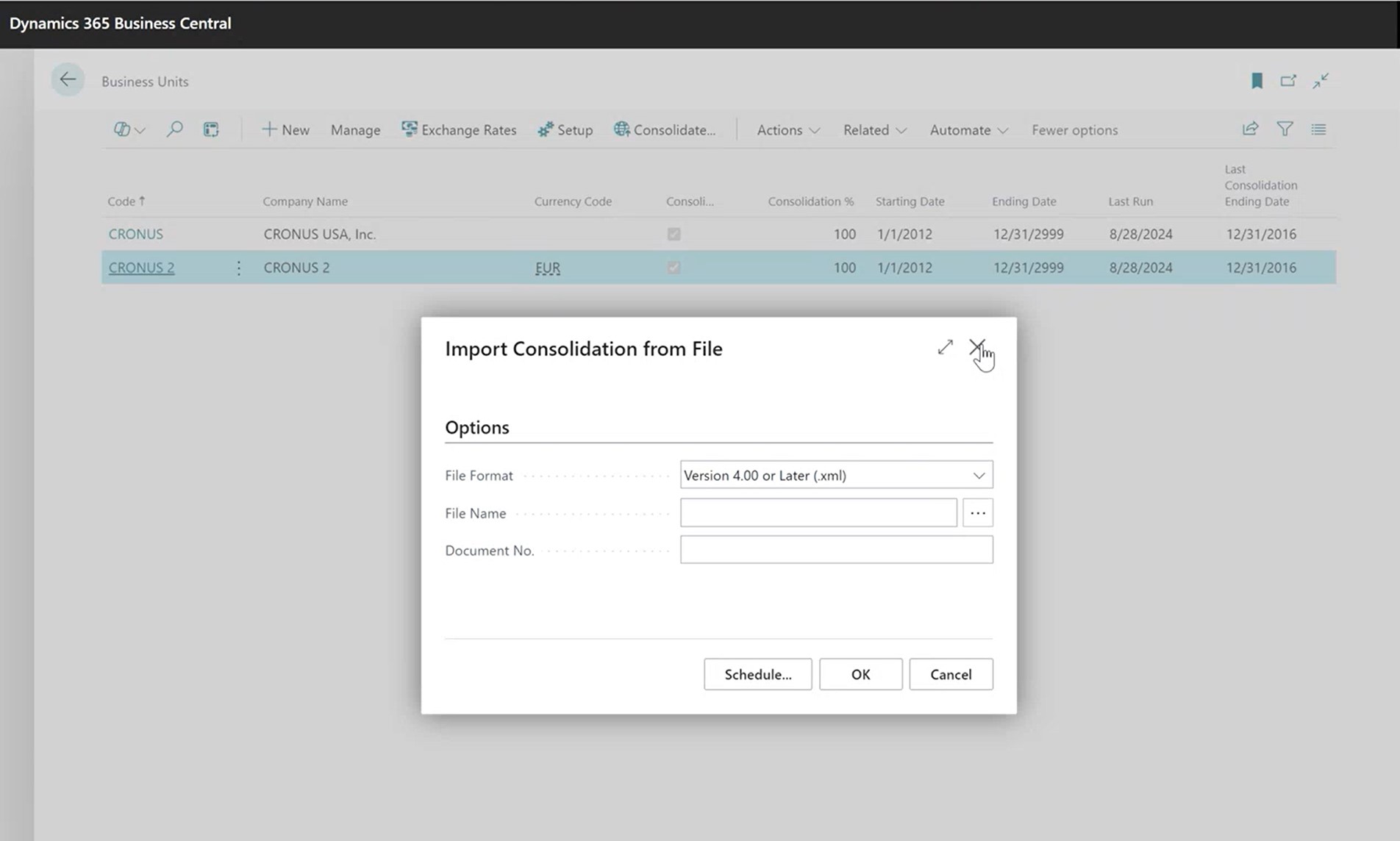Bookmark the Business Units page
This screenshot has height=841, width=1400.
(1257, 80)
